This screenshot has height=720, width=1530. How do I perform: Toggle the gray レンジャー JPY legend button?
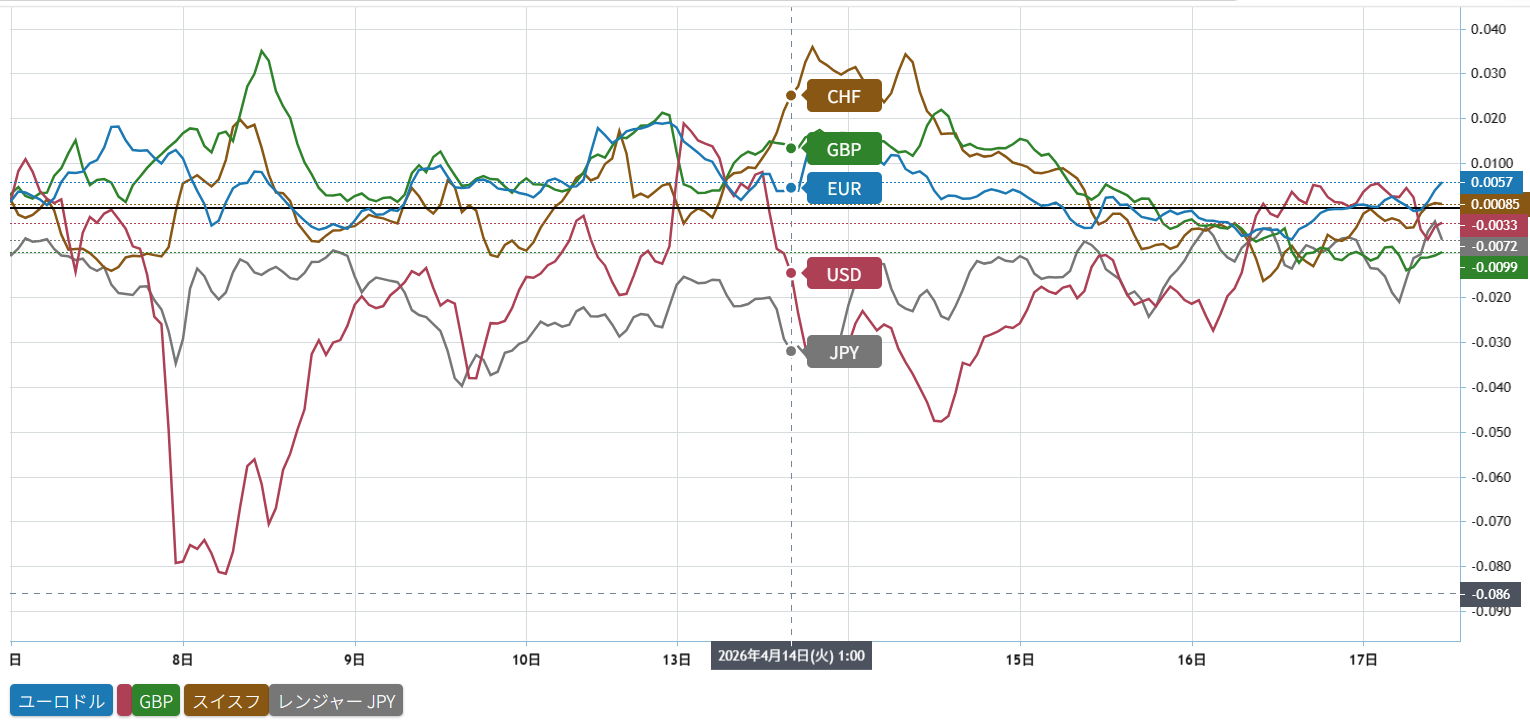pyautogui.click(x=337, y=701)
